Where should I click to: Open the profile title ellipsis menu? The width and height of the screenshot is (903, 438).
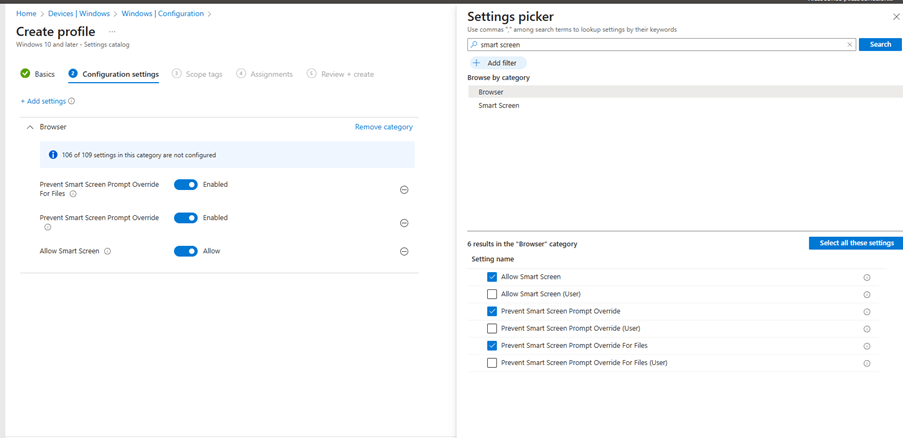[112, 32]
